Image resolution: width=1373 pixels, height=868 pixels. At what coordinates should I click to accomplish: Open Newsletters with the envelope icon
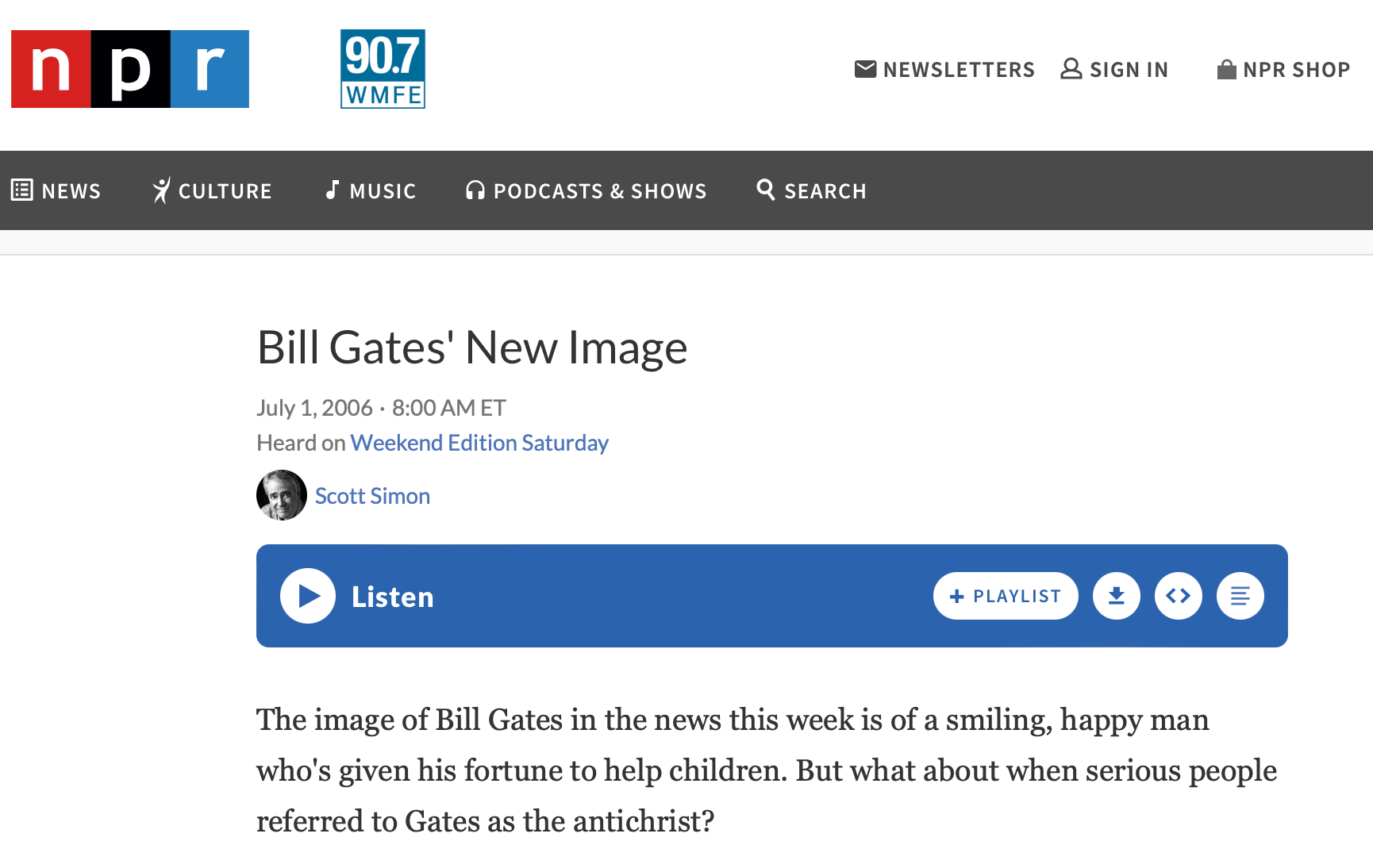tap(944, 70)
